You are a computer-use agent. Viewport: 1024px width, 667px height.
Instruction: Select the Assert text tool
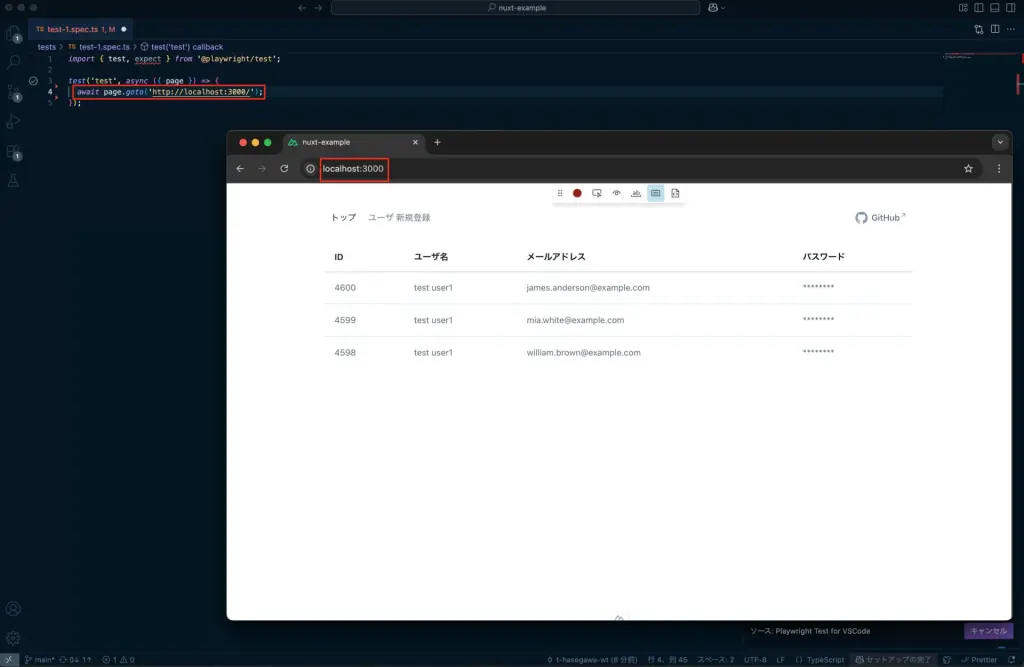(x=636, y=193)
